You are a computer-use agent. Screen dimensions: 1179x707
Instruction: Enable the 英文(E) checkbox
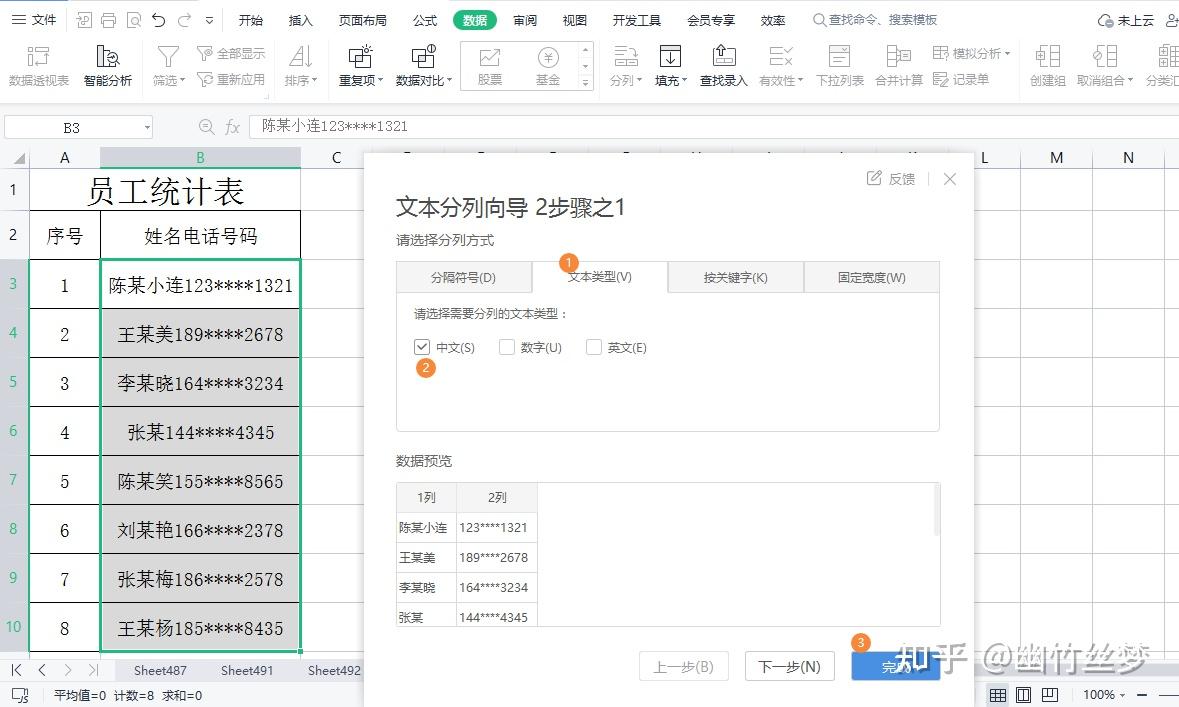[x=594, y=347]
